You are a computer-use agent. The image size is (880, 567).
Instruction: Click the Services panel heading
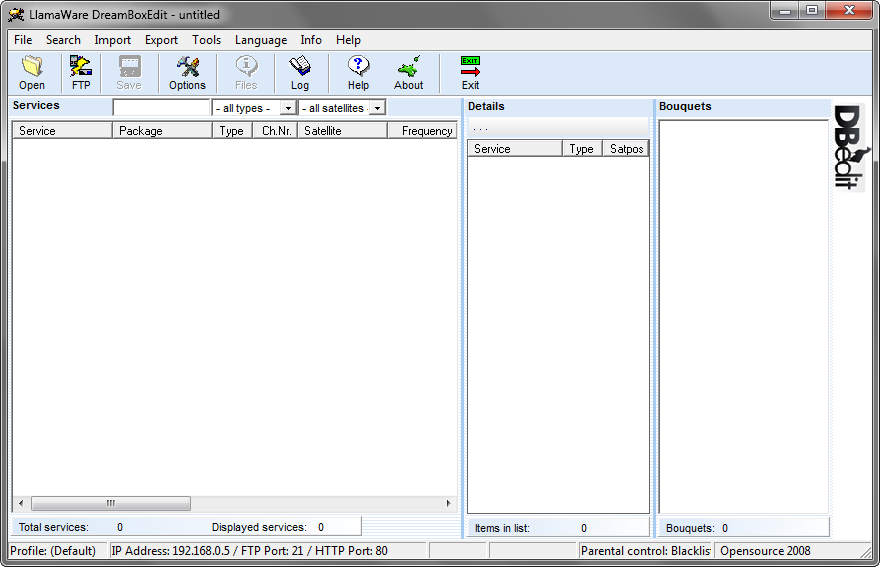click(36, 105)
